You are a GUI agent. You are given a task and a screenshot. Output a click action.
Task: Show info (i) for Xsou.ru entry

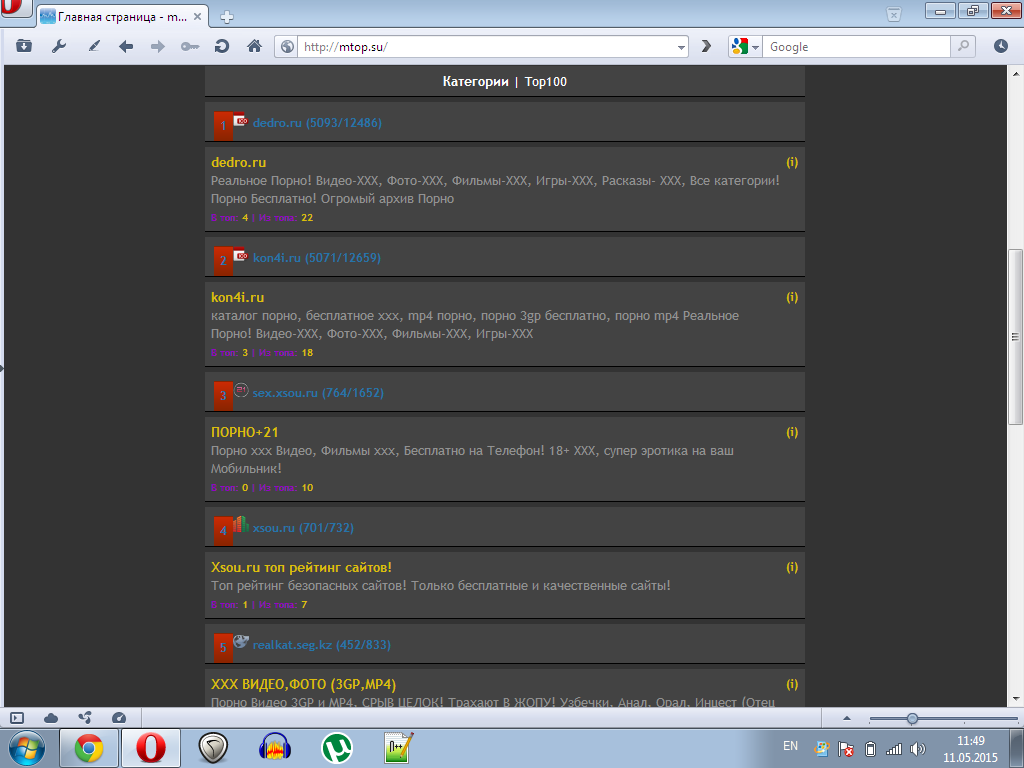point(792,567)
